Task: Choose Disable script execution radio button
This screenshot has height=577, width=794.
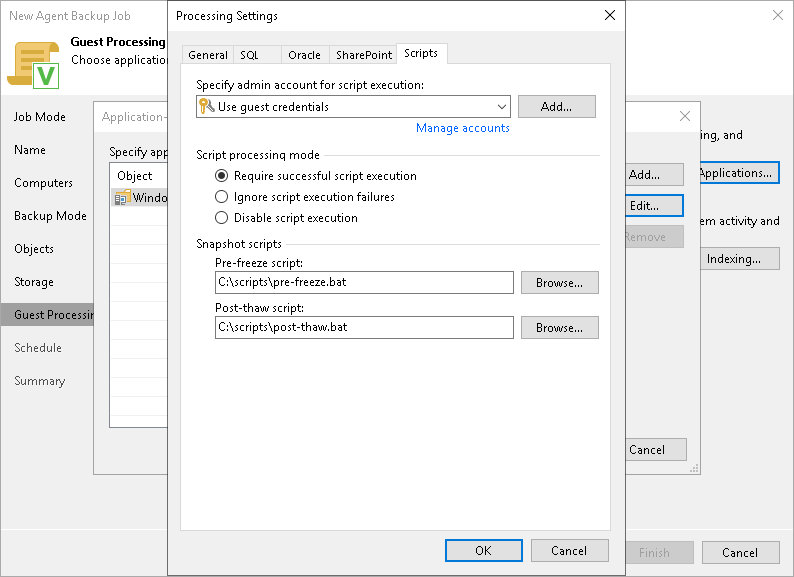Action: click(x=222, y=218)
